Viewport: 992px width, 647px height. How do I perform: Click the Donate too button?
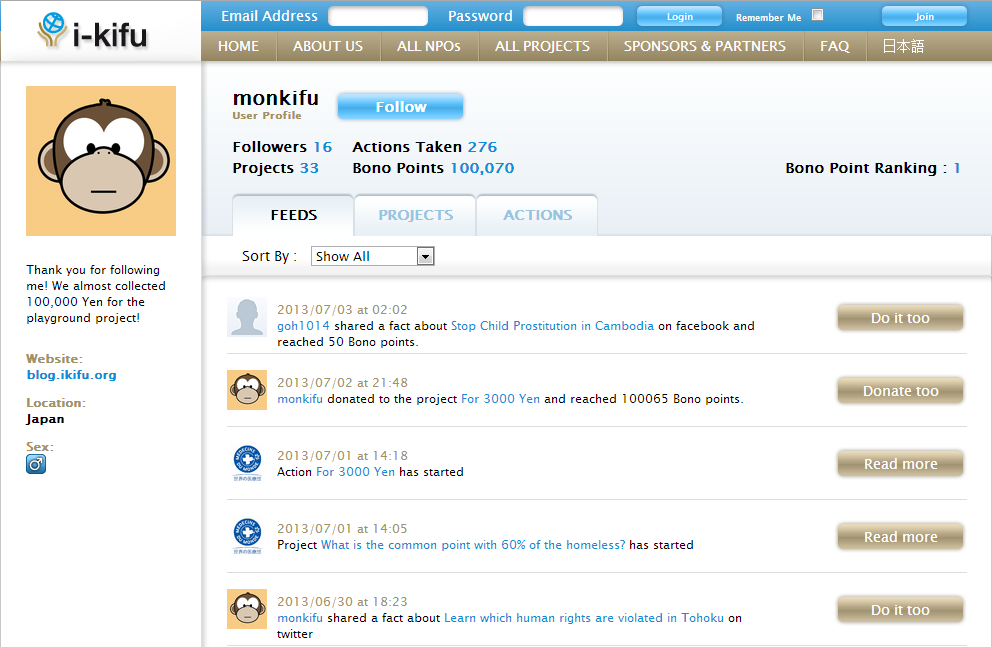tap(900, 391)
